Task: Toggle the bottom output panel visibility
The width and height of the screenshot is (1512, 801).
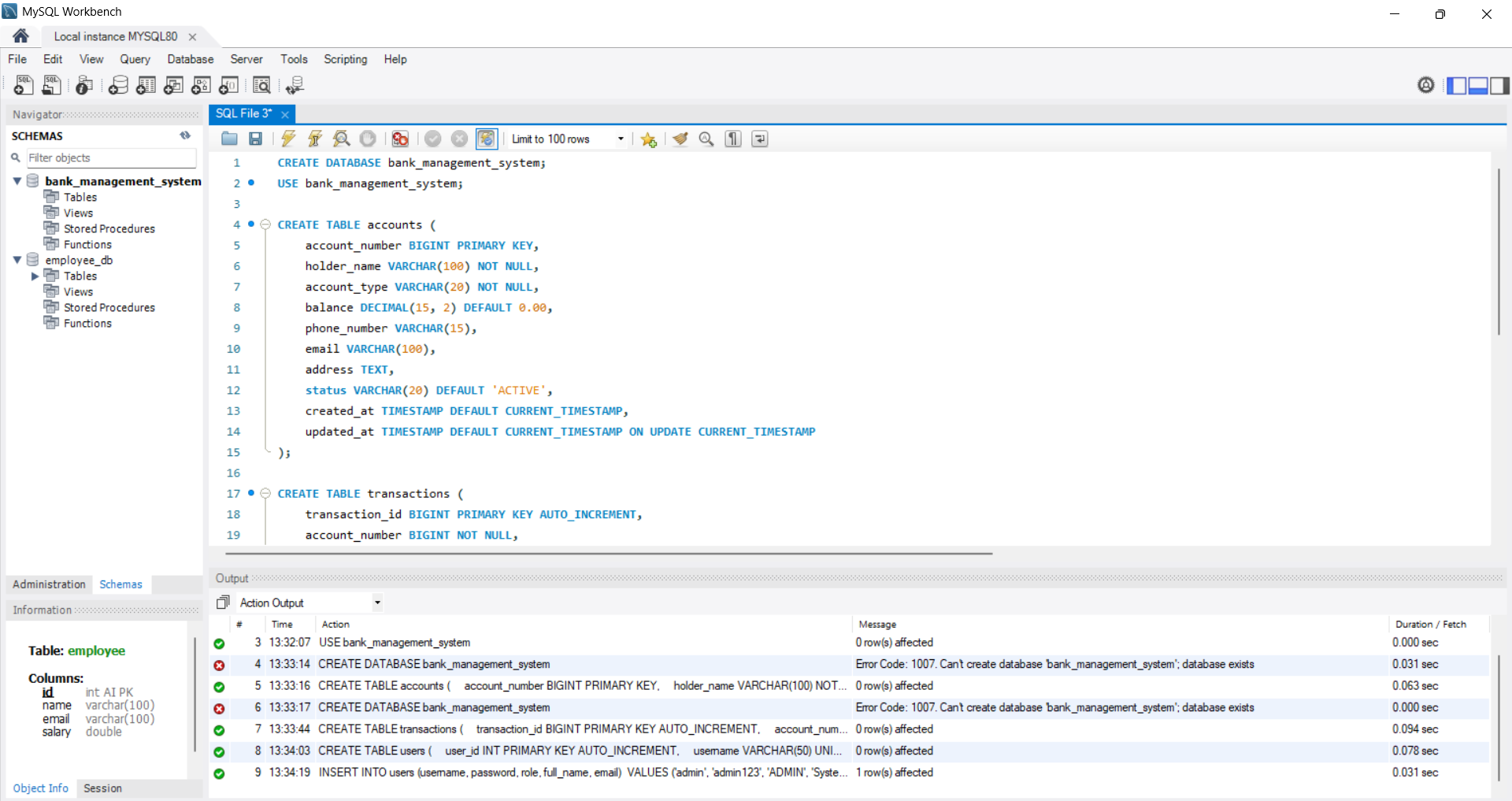Action: point(1478,85)
